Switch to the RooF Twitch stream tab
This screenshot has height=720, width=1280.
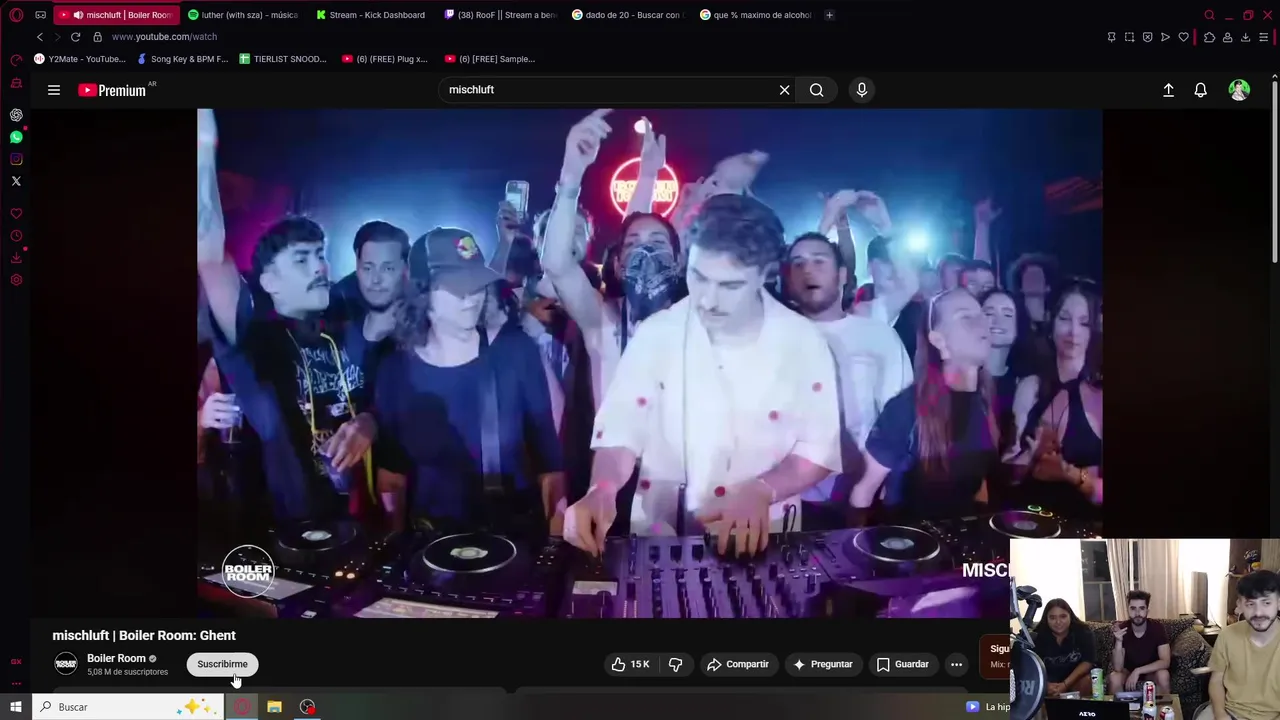pyautogui.click(x=499, y=15)
